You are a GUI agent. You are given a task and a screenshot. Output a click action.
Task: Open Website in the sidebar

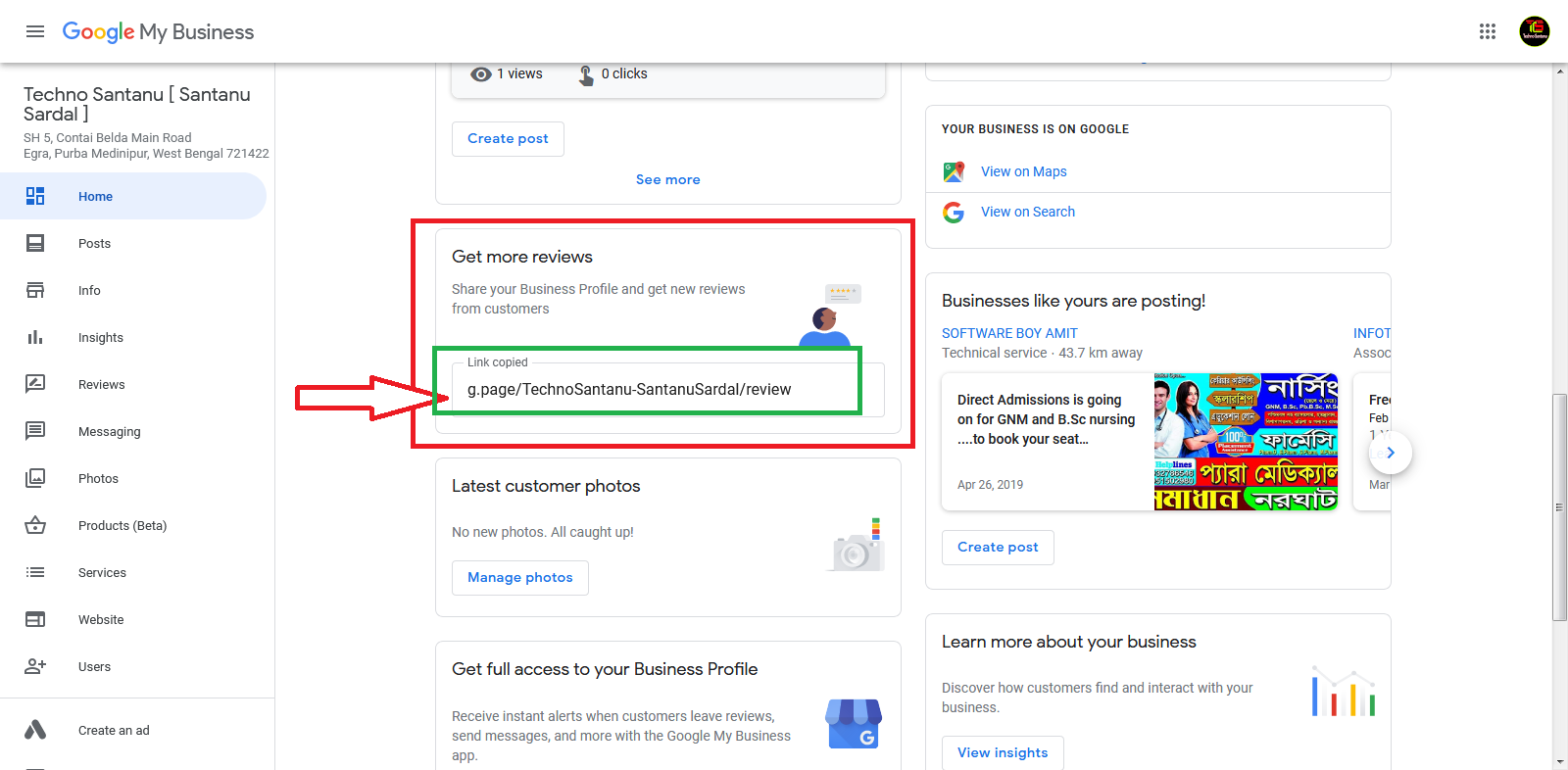101,619
